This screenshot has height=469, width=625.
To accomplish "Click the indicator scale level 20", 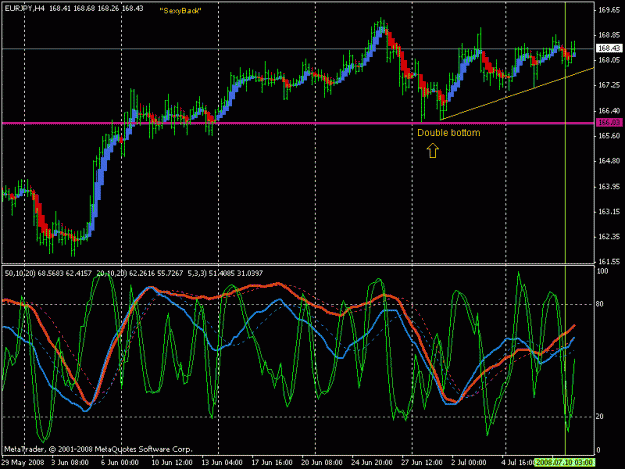I will tap(600, 416).
